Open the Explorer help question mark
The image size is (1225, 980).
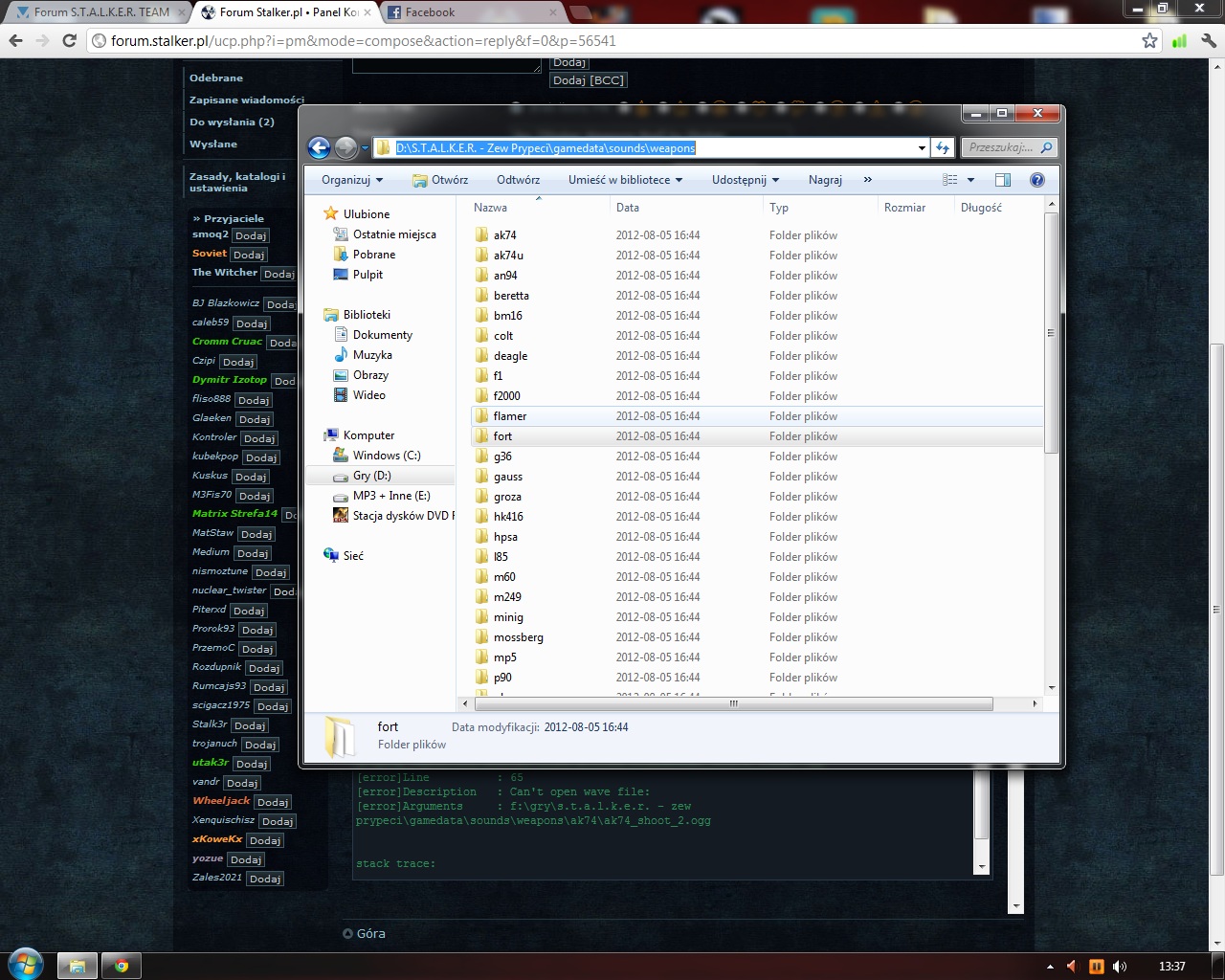(1036, 180)
